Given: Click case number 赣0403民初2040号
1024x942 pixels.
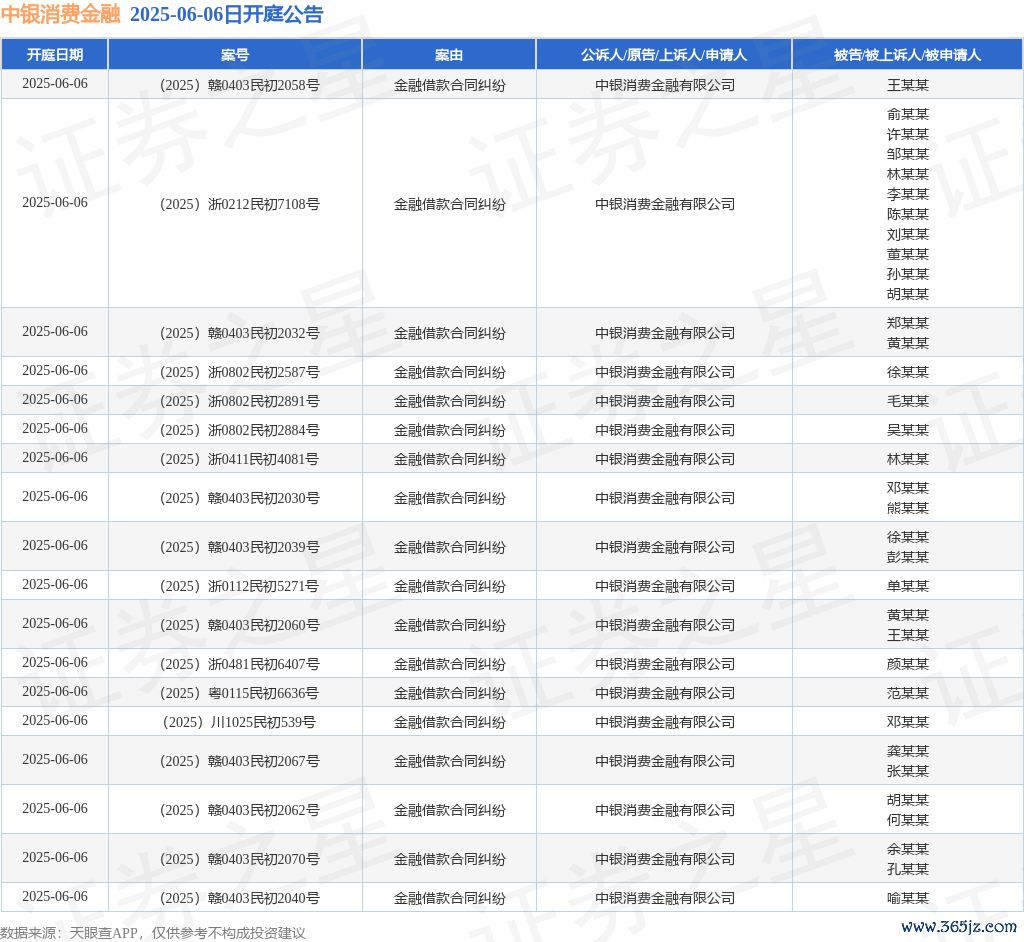Looking at the screenshot, I should (x=240, y=898).
